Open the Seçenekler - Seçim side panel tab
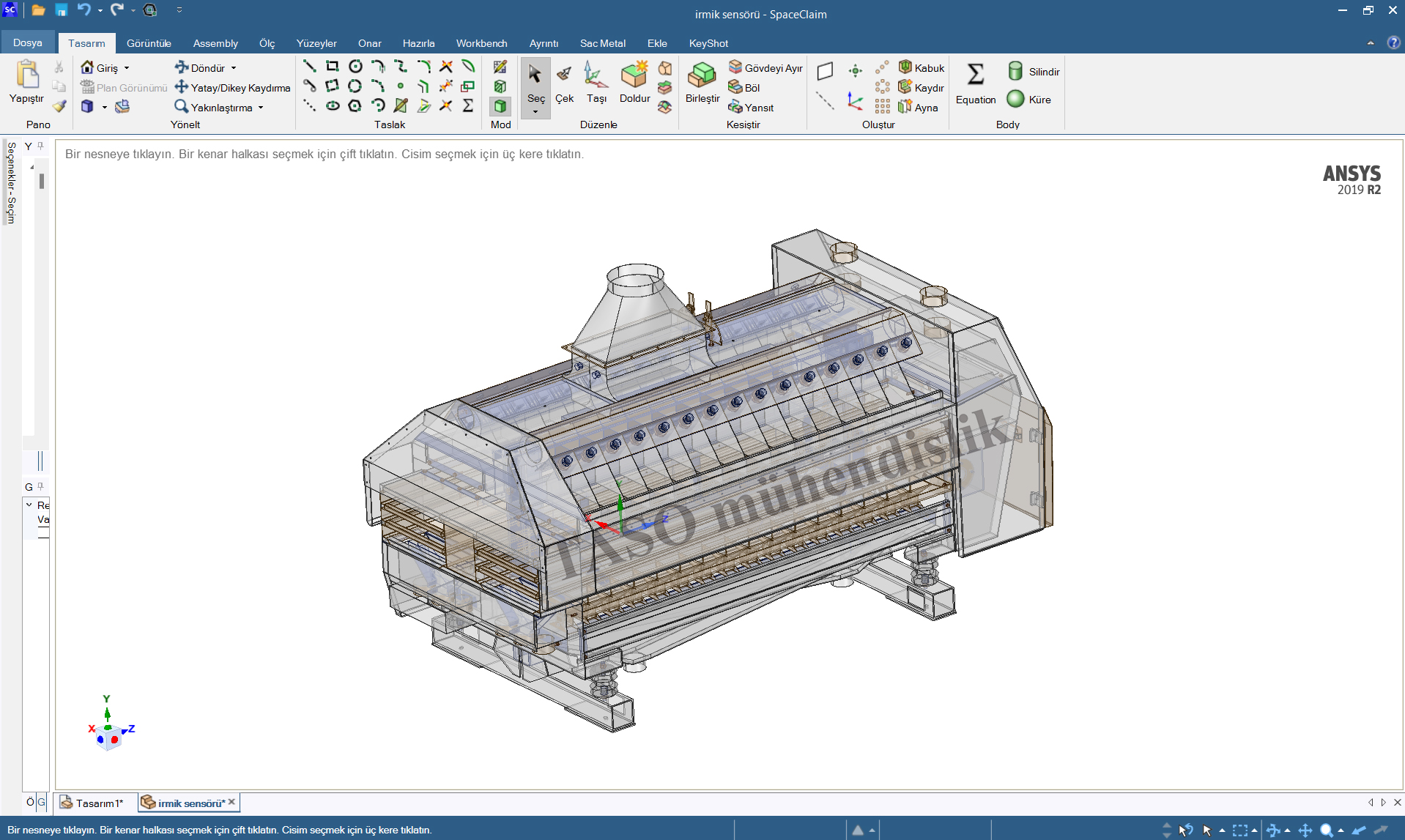Viewport: 1405px width, 840px height. (x=11, y=183)
